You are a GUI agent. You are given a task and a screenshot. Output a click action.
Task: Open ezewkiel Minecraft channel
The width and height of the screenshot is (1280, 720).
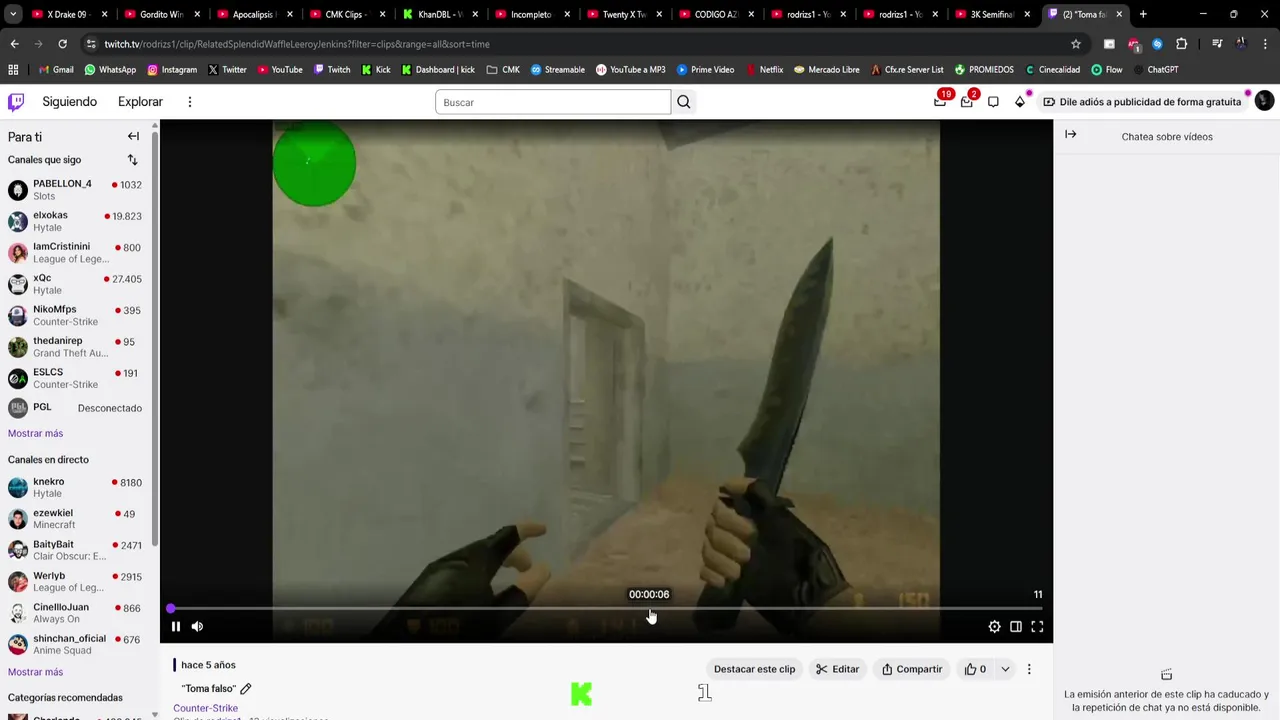click(75, 519)
